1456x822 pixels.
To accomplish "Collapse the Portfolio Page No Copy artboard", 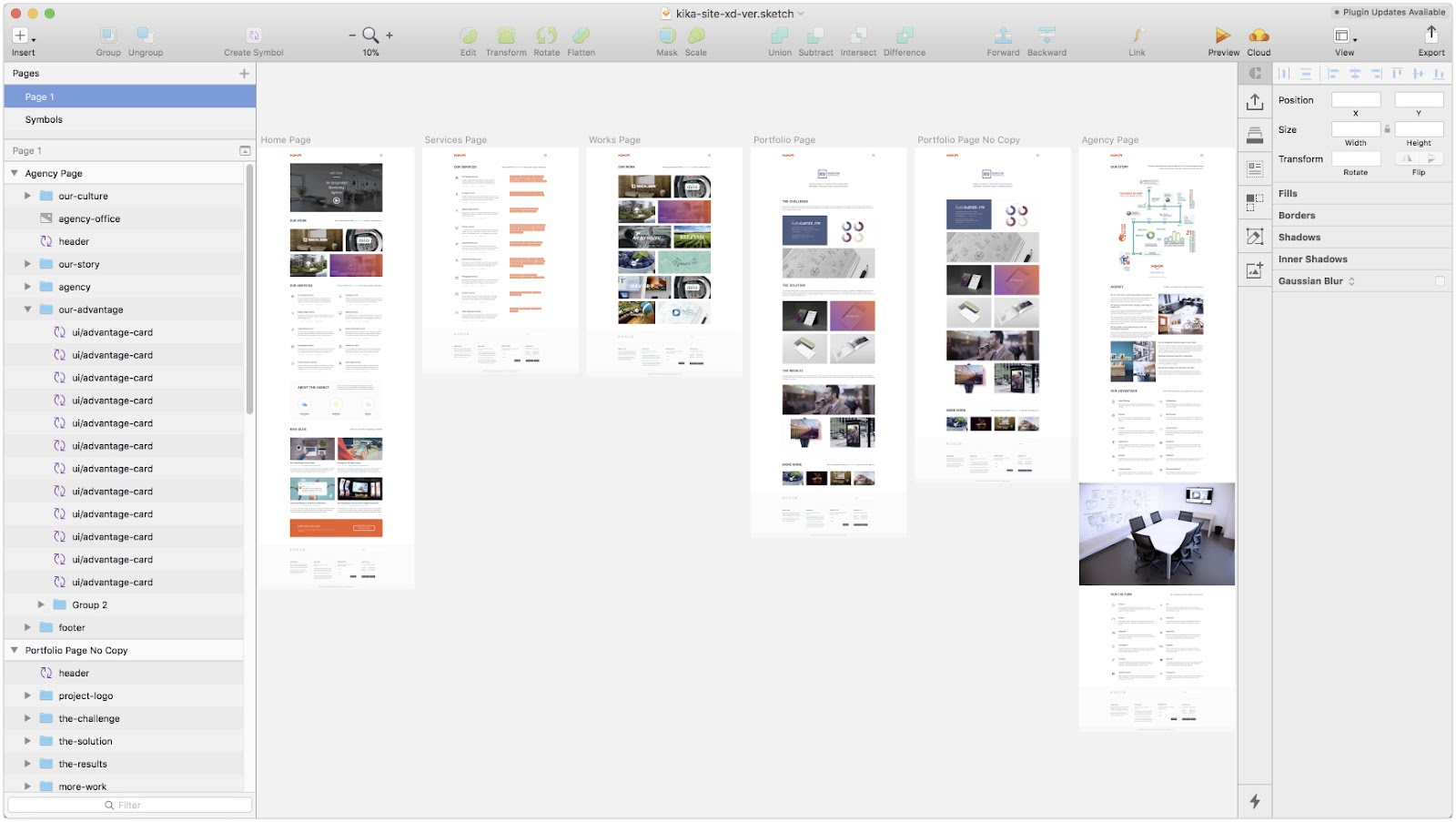I will [x=15, y=650].
